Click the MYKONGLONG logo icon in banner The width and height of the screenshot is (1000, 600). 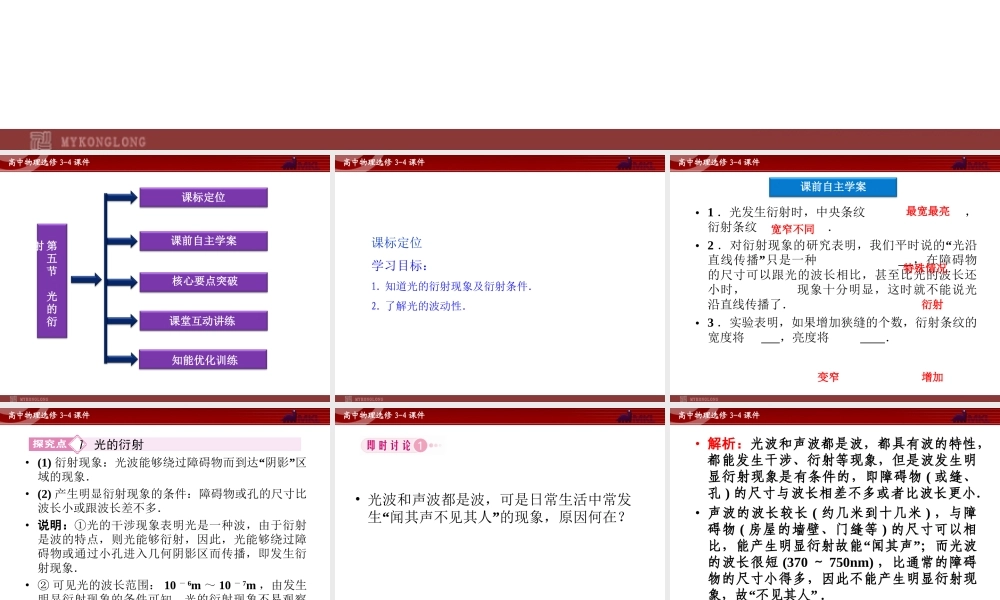(40, 141)
